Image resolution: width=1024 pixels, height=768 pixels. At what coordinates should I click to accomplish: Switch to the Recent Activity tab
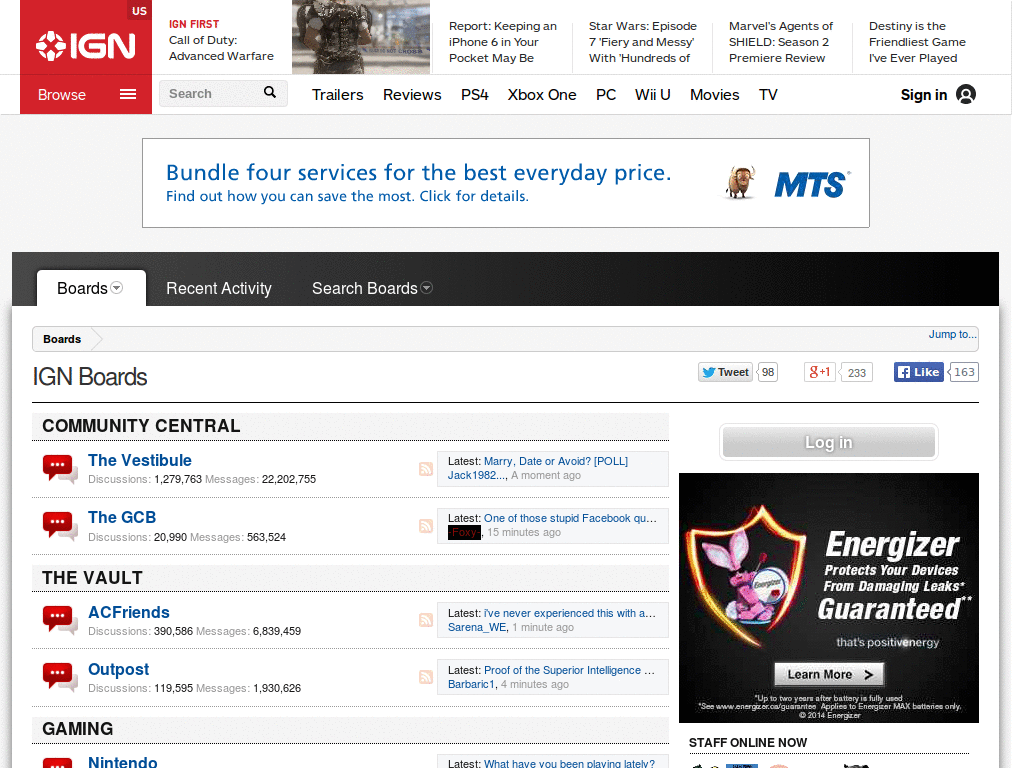tap(219, 289)
